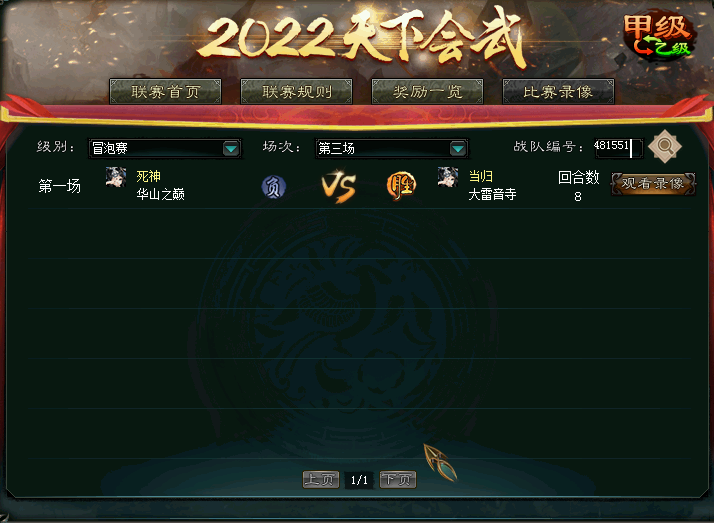The width and height of the screenshot is (714, 523).
Task: Click the 上页 previous page button
Action: [x=321, y=479]
